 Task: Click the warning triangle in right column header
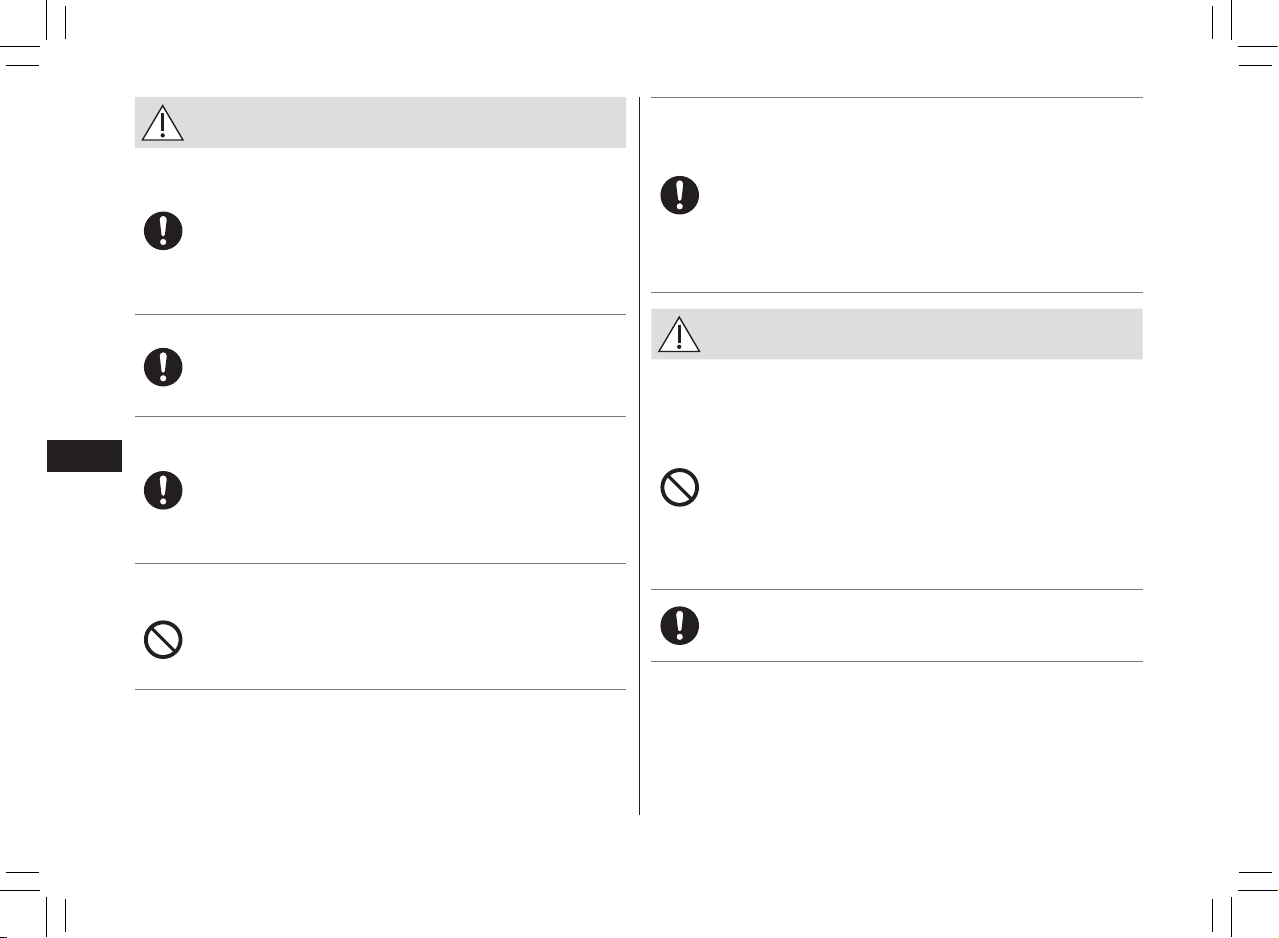(679, 334)
